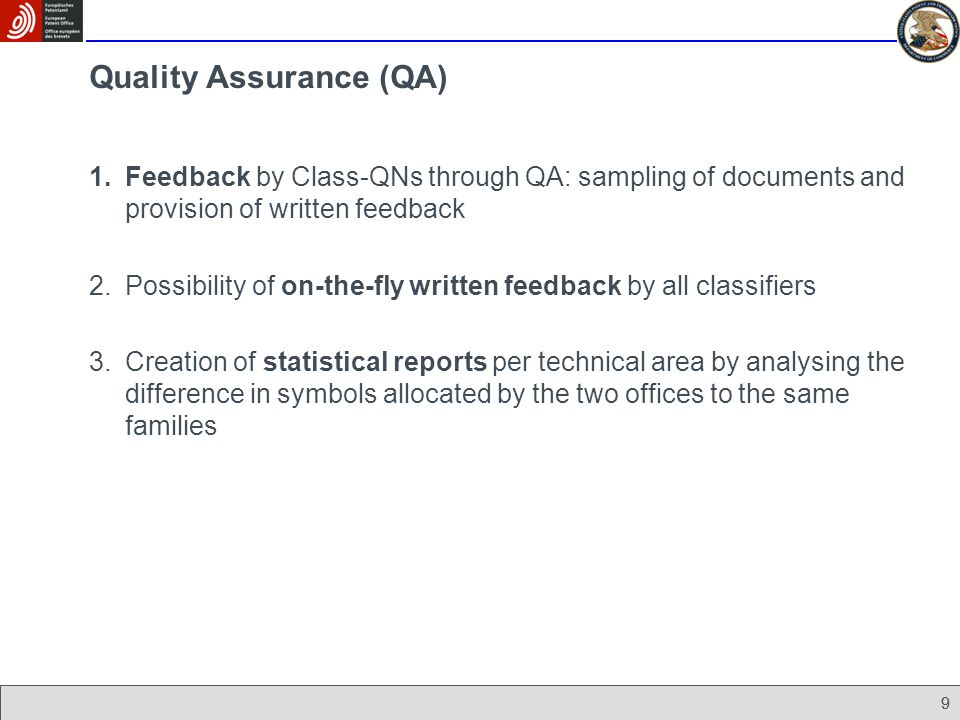Click the USPTO round seal emblem

click(928, 31)
